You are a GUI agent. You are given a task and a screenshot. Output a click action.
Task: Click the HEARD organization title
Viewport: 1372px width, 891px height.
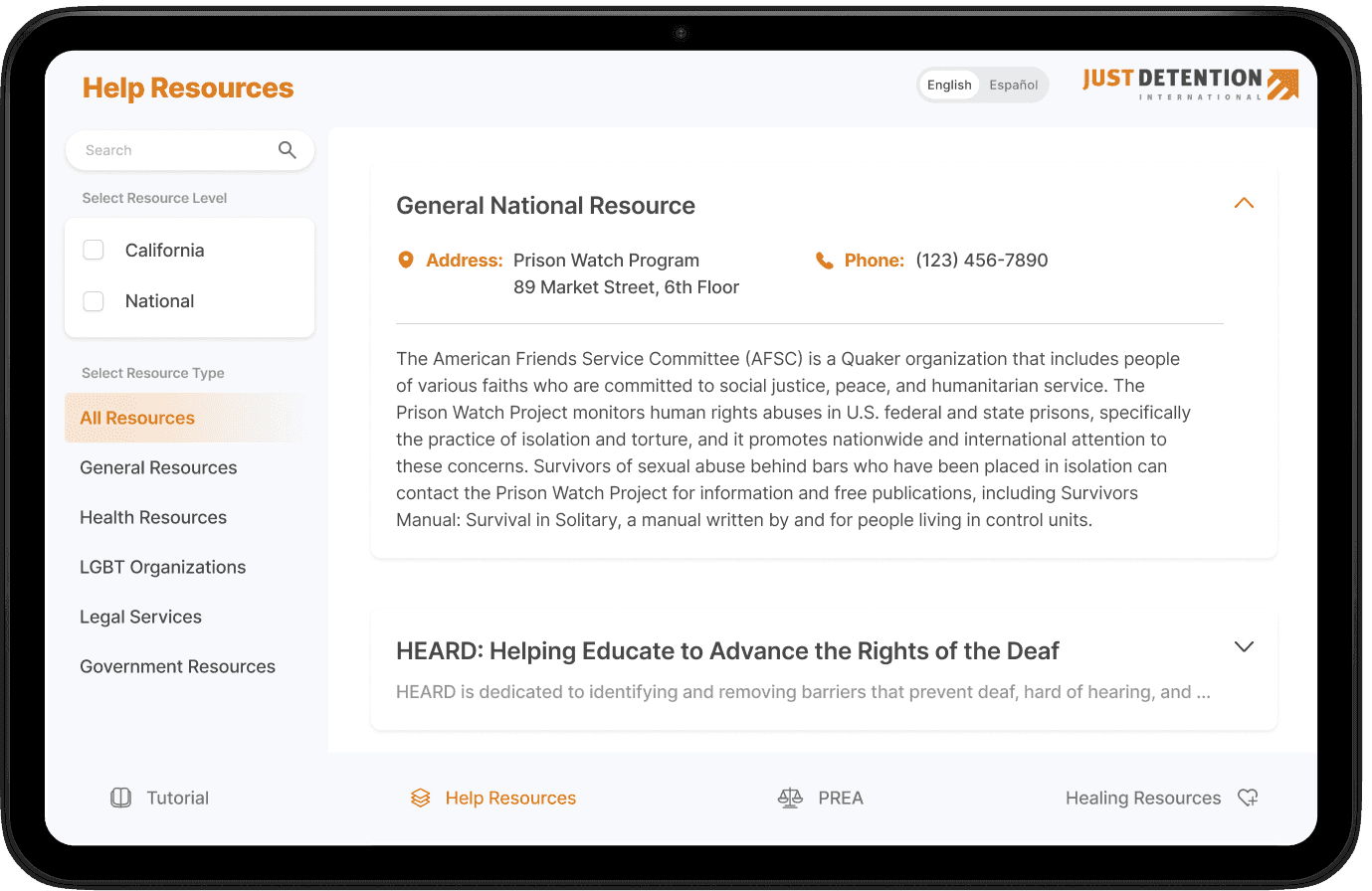pyautogui.click(x=727, y=651)
